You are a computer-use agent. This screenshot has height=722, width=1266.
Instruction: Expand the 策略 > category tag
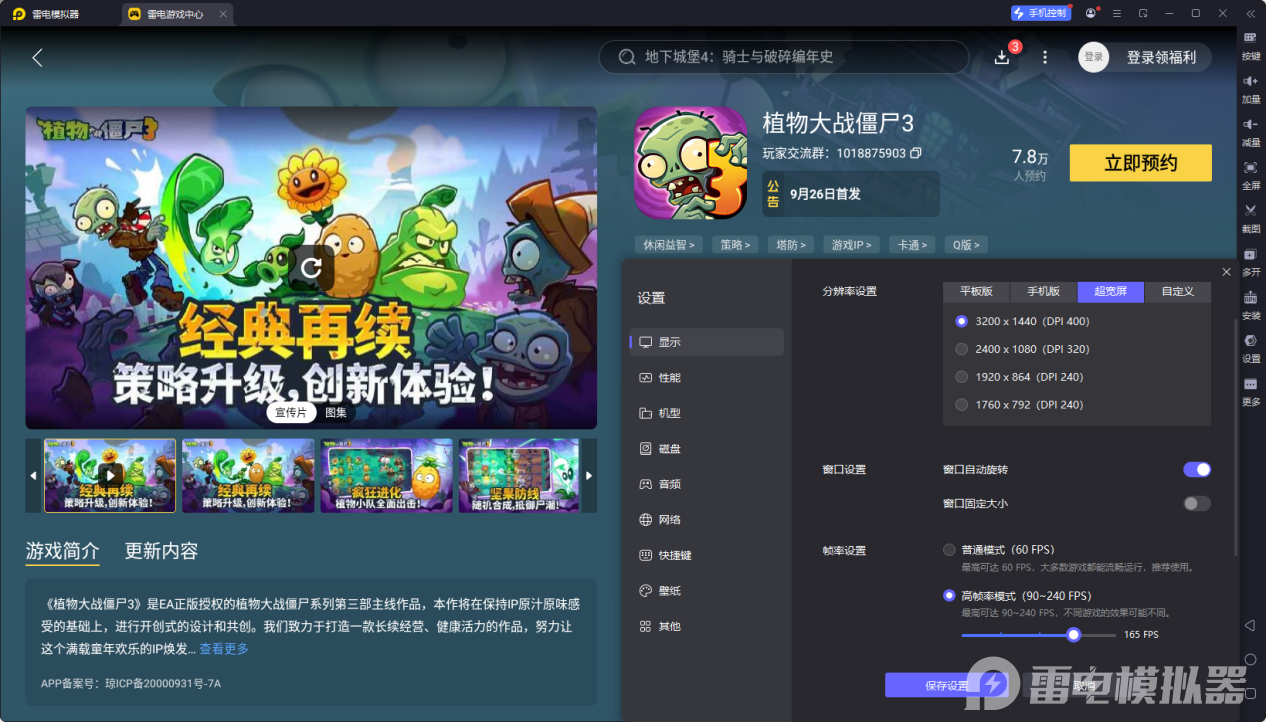735,244
